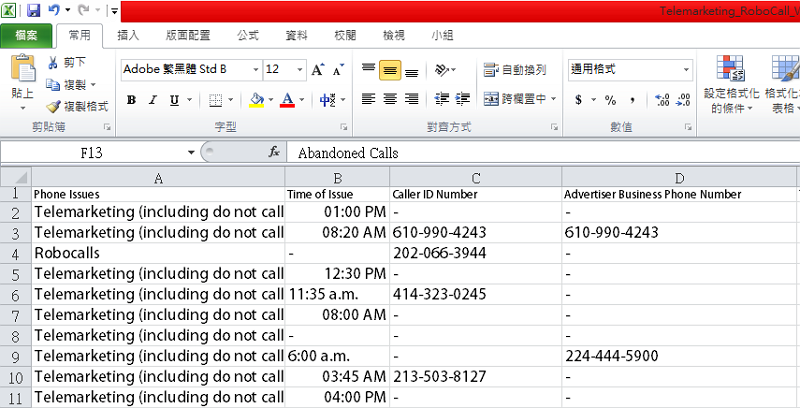
Task: Switch to the Insert (插入) tab
Action: 129,35
